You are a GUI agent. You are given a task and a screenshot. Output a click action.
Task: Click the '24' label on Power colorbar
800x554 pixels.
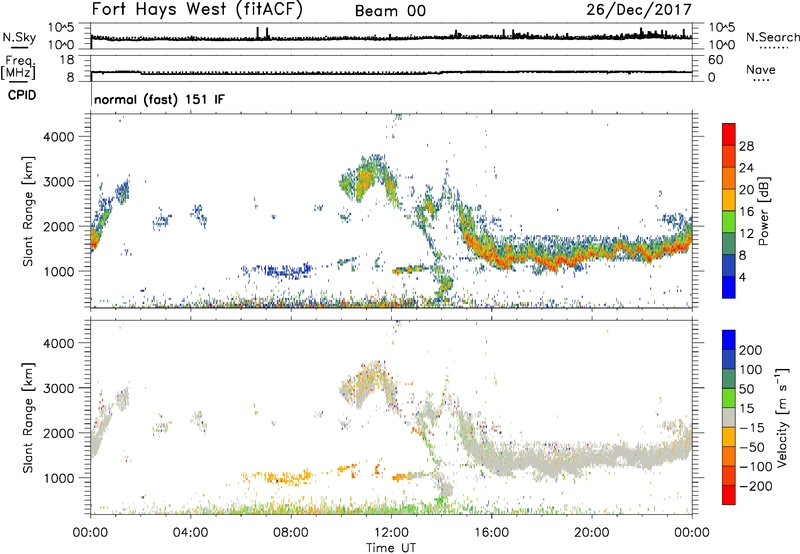point(746,168)
